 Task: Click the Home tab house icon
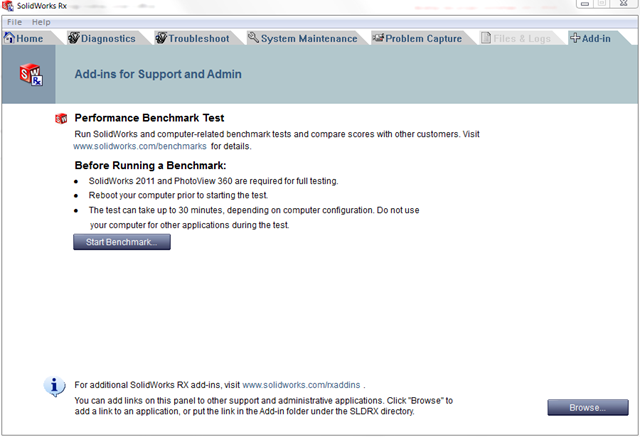(x=9, y=38)
